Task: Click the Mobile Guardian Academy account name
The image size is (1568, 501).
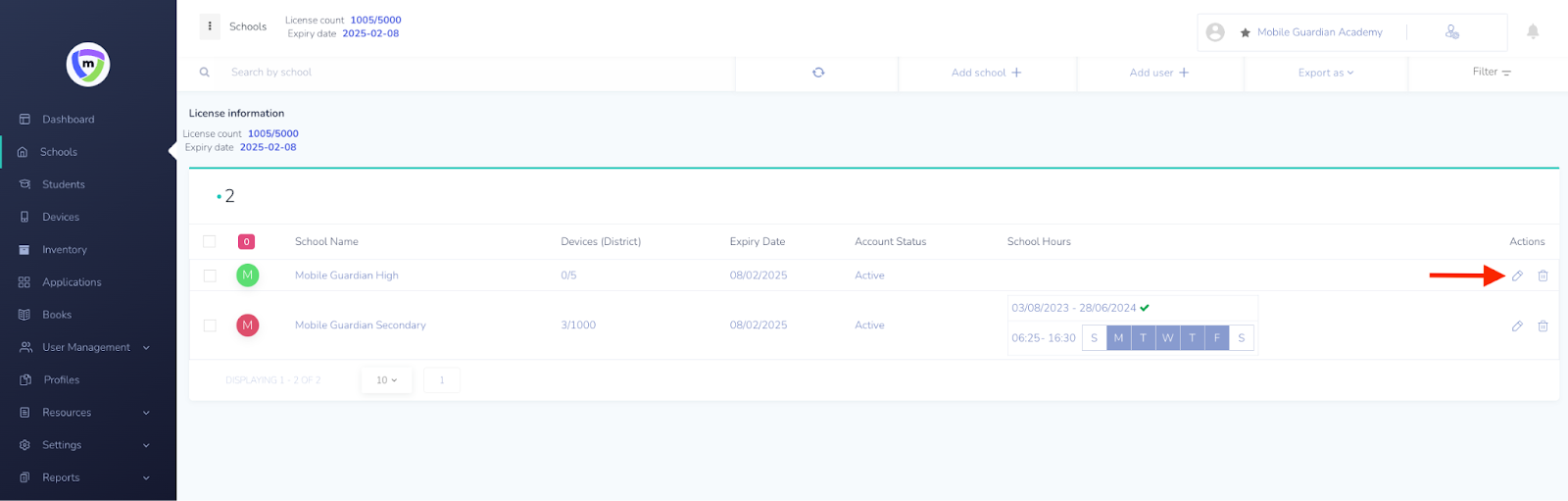Action: click(x=1319, y=32)
